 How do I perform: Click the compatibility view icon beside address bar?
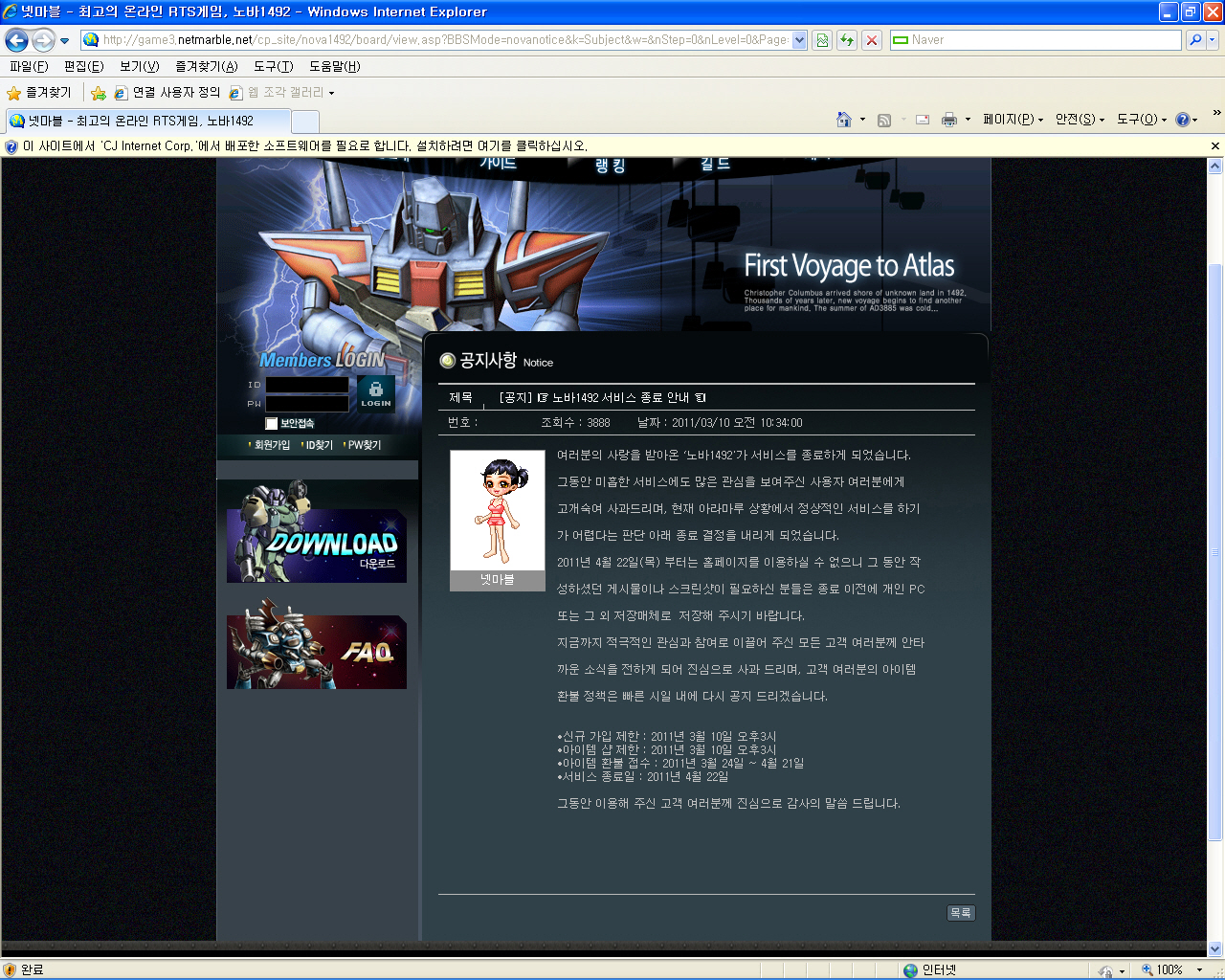coord(822,40)
